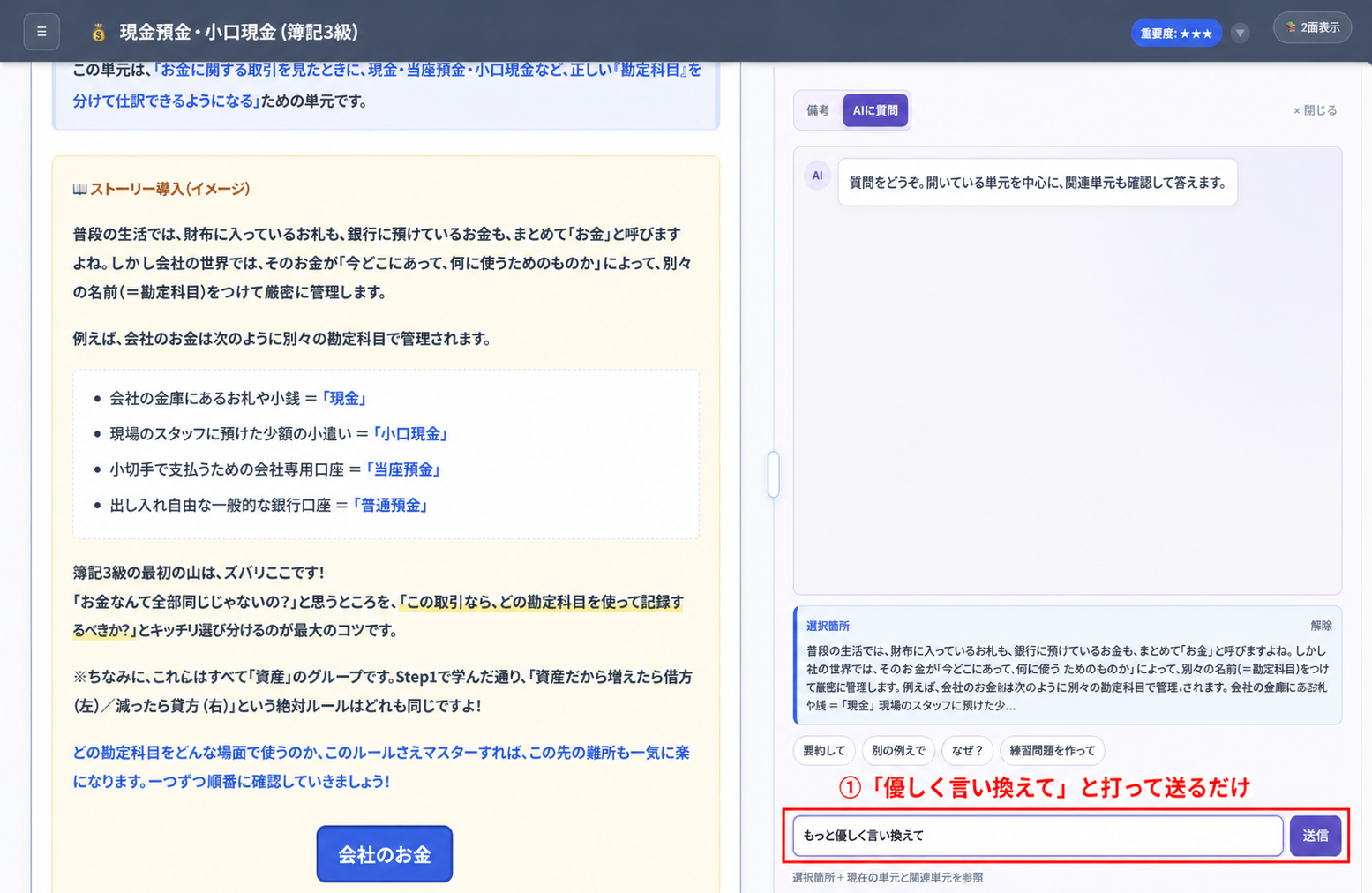Close the side panel with 閉じる

coord(1315,110)
